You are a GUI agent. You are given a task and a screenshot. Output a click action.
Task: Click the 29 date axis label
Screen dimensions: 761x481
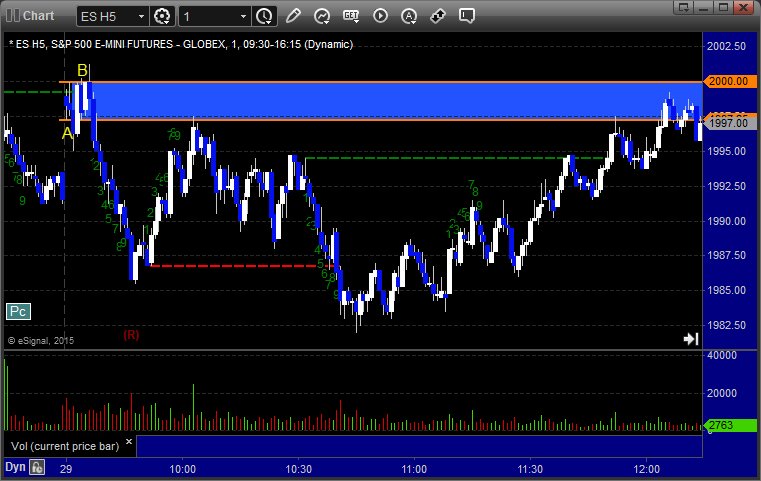(x=66, y=469)
